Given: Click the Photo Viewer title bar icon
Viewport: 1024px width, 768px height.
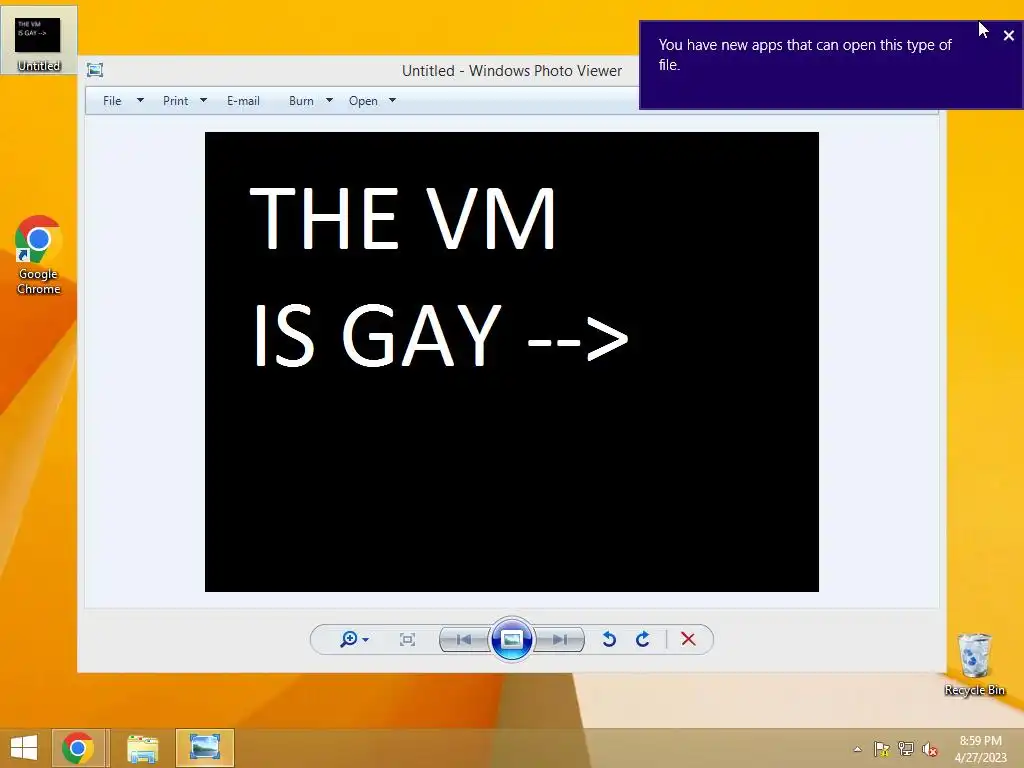Looking at the screenshot, I should coord(95,70).
